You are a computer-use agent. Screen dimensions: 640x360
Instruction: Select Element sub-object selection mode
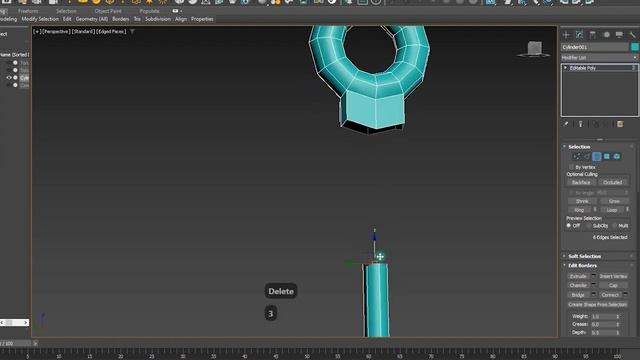617,156
